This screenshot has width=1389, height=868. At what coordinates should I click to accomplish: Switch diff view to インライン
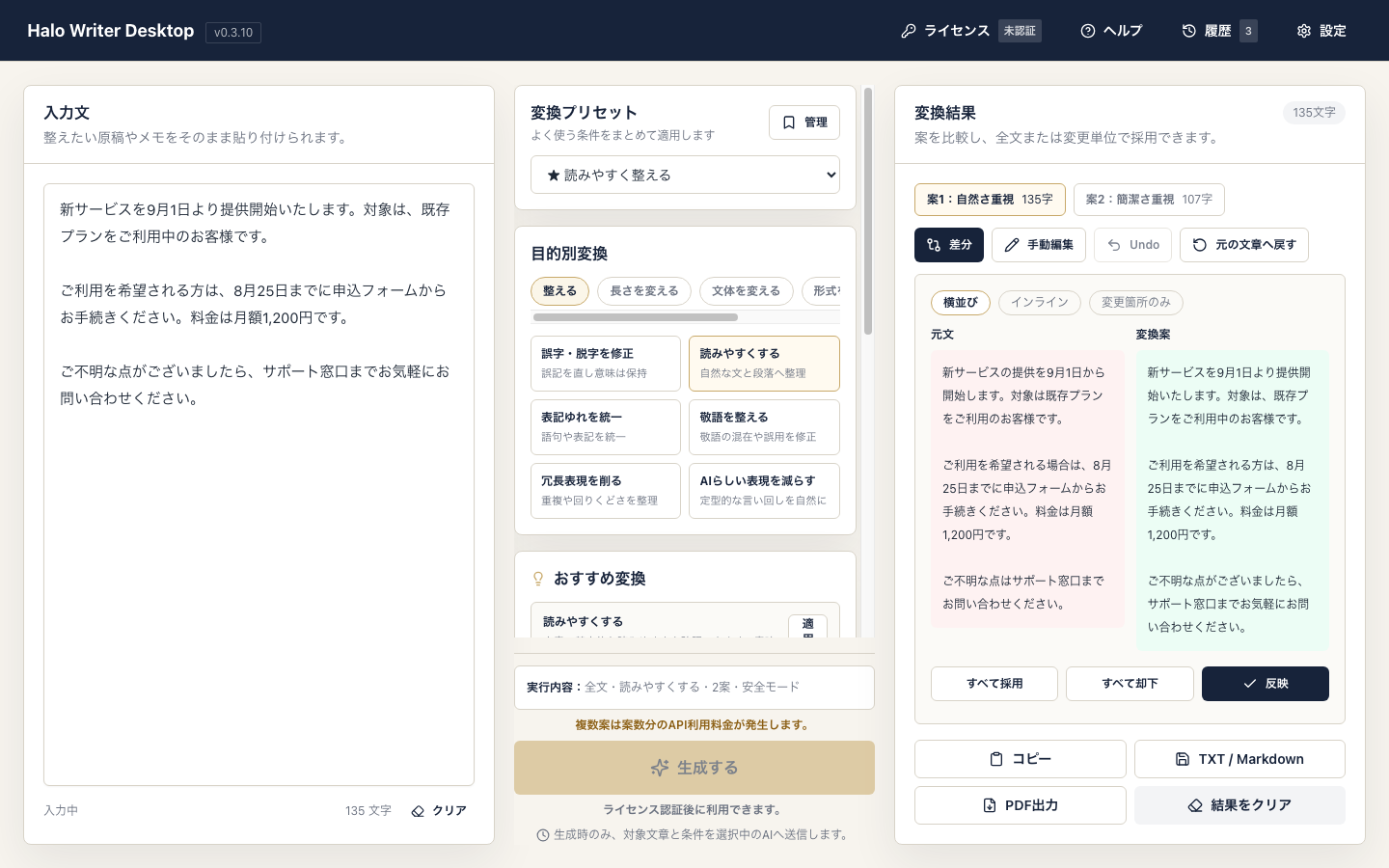tap(1040, 303)
